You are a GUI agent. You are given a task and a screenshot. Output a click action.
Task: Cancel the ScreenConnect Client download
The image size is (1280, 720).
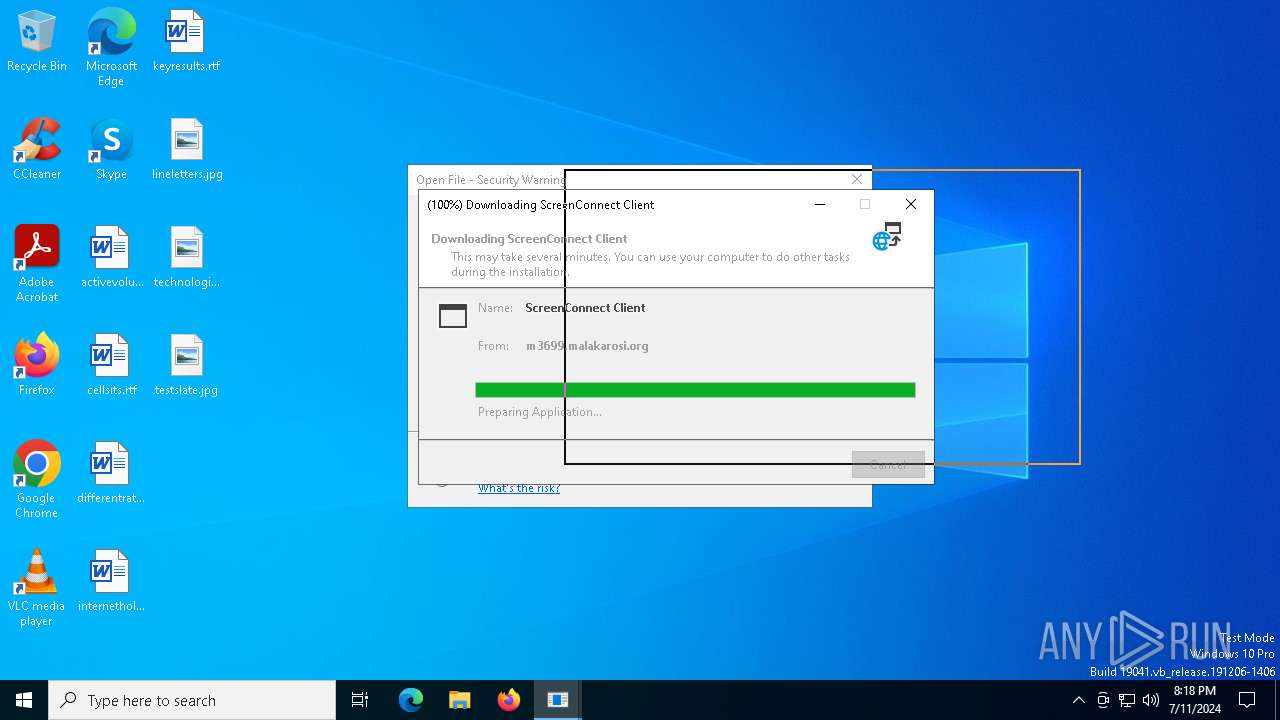888,464
